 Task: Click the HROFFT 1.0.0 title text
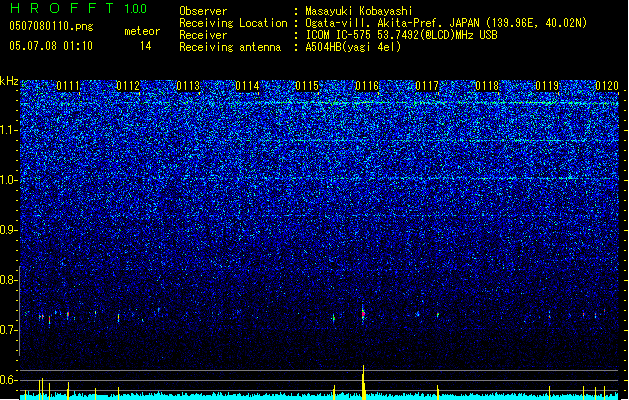(78, 8)
